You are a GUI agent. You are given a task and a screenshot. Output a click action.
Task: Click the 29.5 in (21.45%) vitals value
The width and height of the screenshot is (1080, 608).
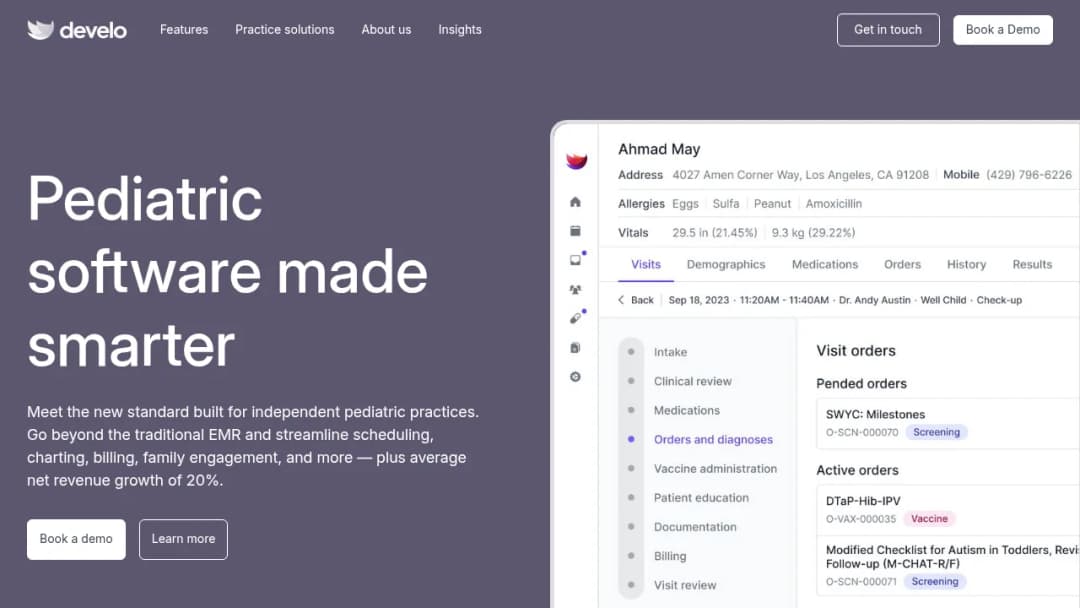(x=714, y=233)
